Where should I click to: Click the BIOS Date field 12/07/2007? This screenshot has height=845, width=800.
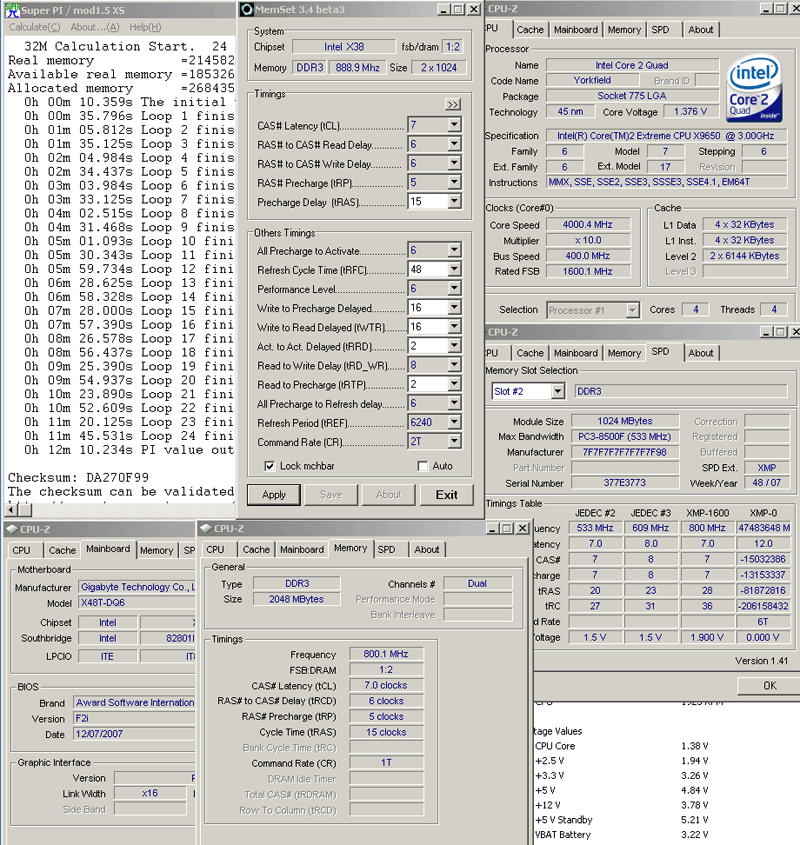pos(135,733)
